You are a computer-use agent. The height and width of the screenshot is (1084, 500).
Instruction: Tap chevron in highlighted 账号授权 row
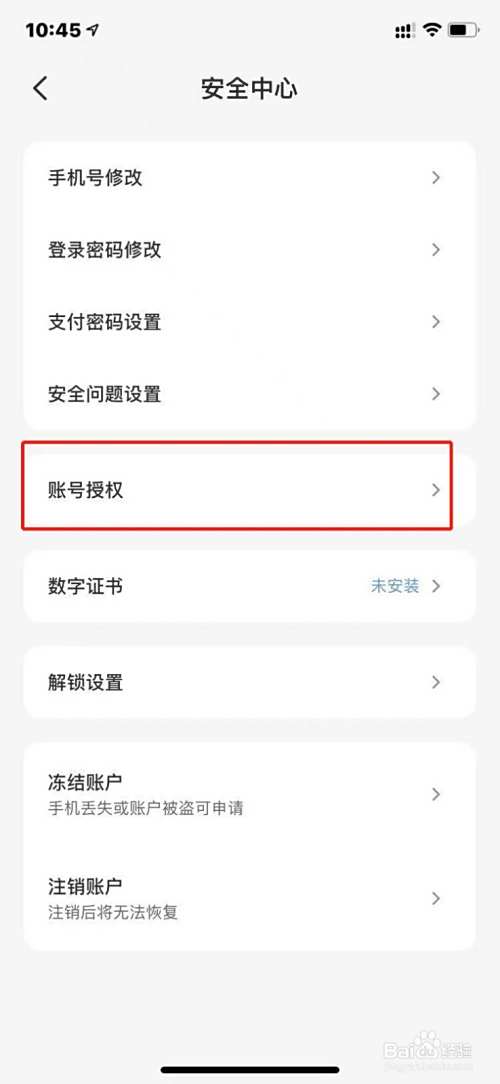[x=436, y=490]
